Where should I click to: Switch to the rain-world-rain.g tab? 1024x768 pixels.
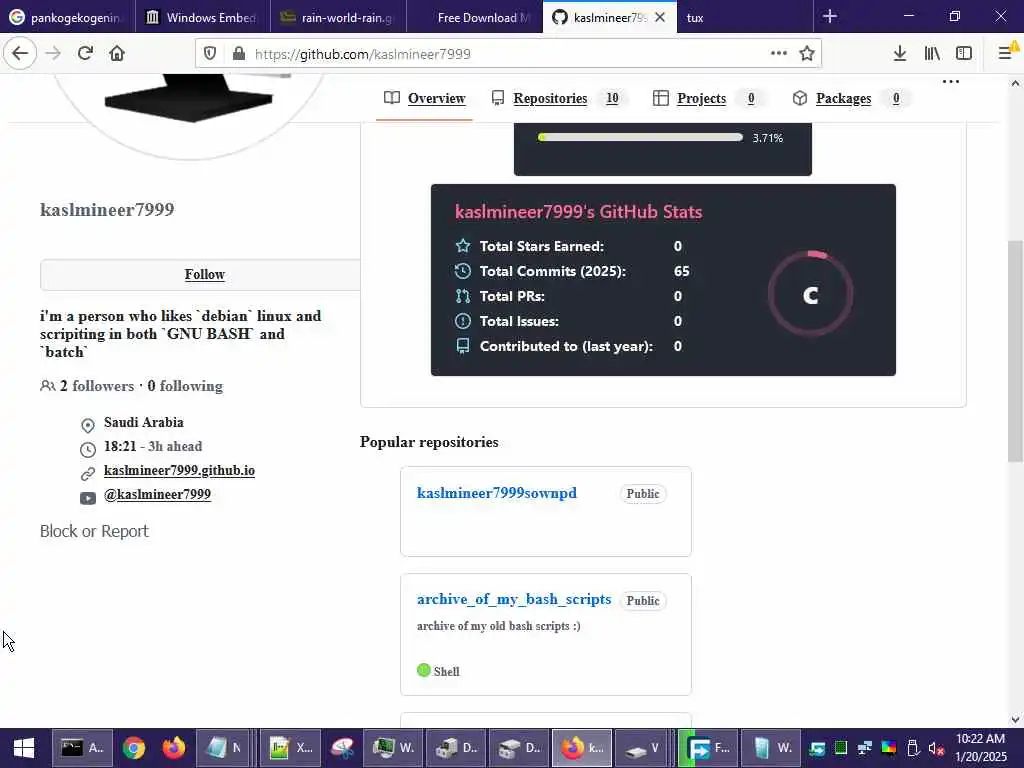click(338, 17)
